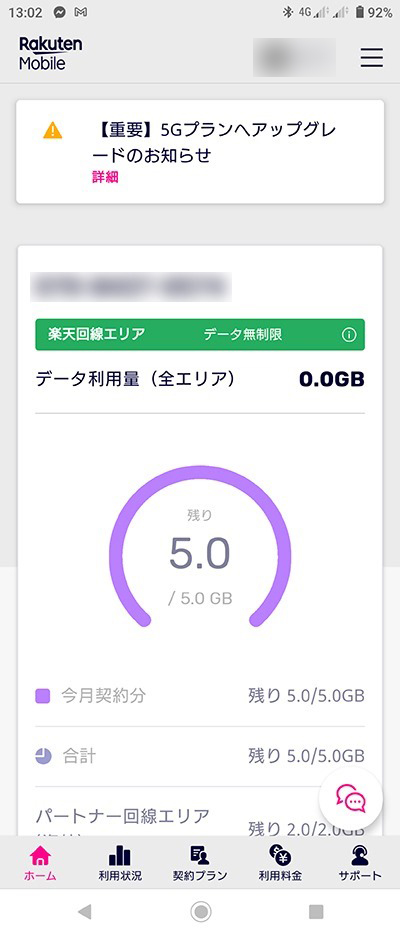Image resolution: width=400 pixels, height=934 pixels.
Task: Tap the 契約プラン document icon
Action: pyautogui.click(x=200, y=856)
